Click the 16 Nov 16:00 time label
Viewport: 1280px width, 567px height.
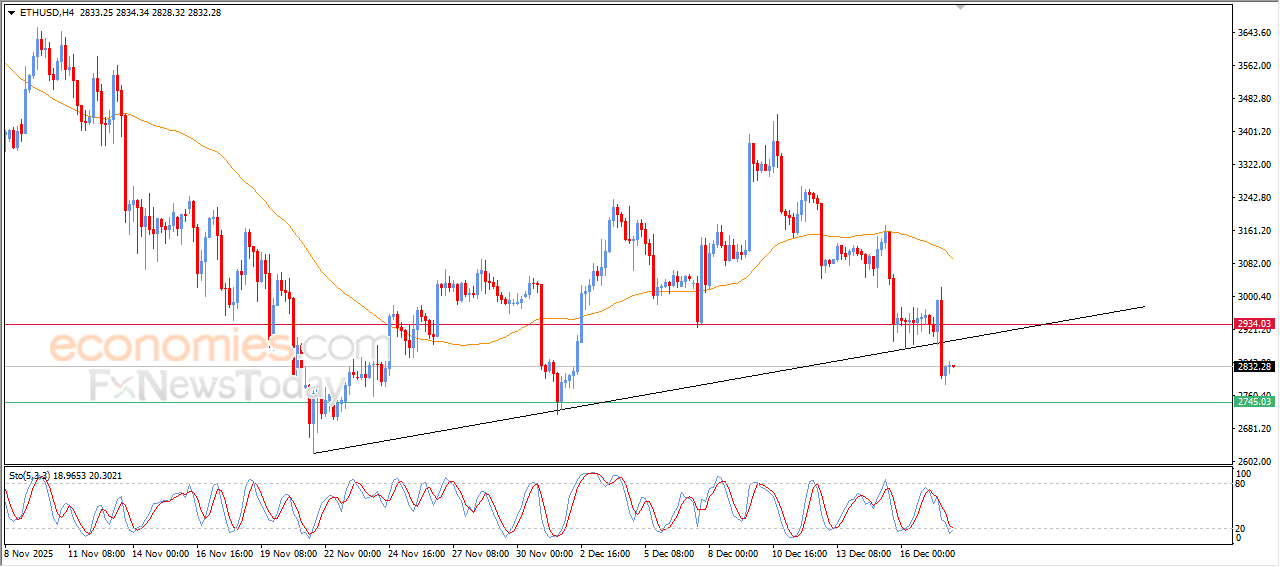[x=223, y=552]
